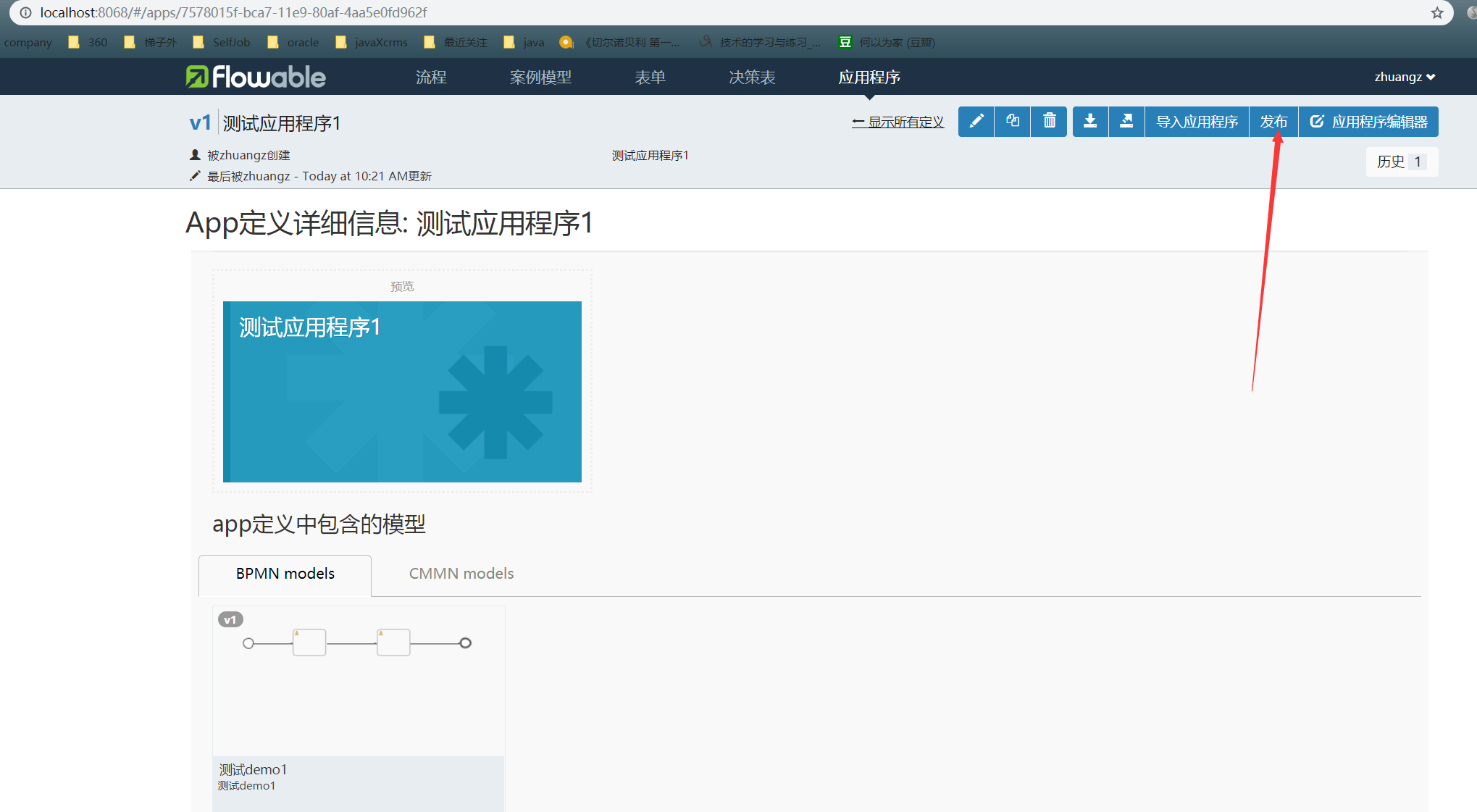The height and width of the screenshot is (812, 1477).
Task: Click 导入应用程序 import button
Action: click(x=1197, y=121)
